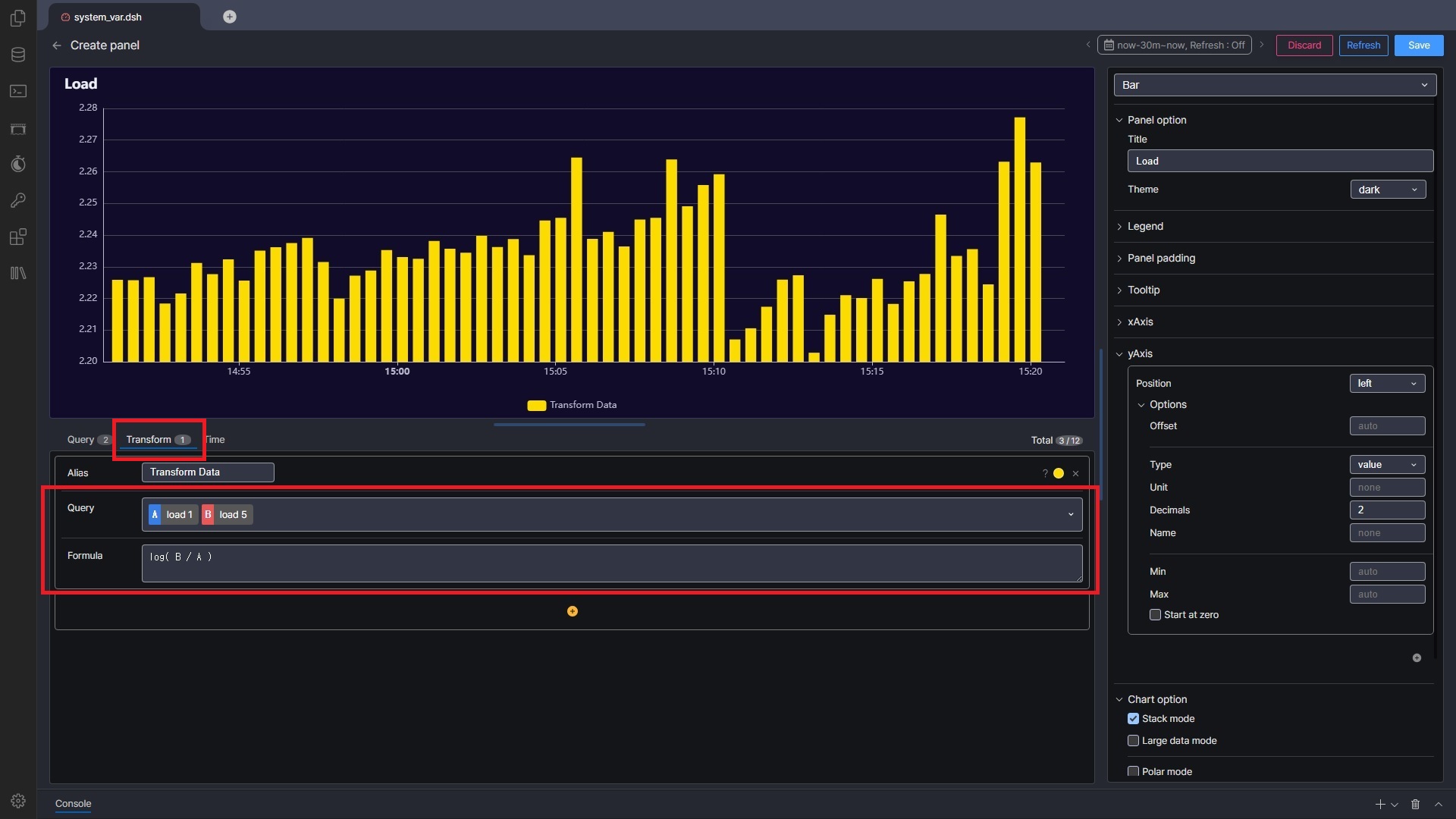The image size is (1456, 819).
Task: Uncheck the Stack mode checkbox
Action: (1133, 719)
